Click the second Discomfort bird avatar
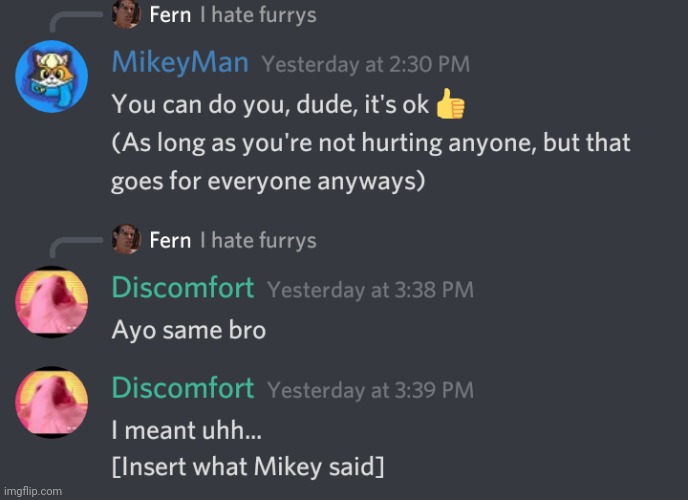688x500 pixels. click(x=51, y=402)
